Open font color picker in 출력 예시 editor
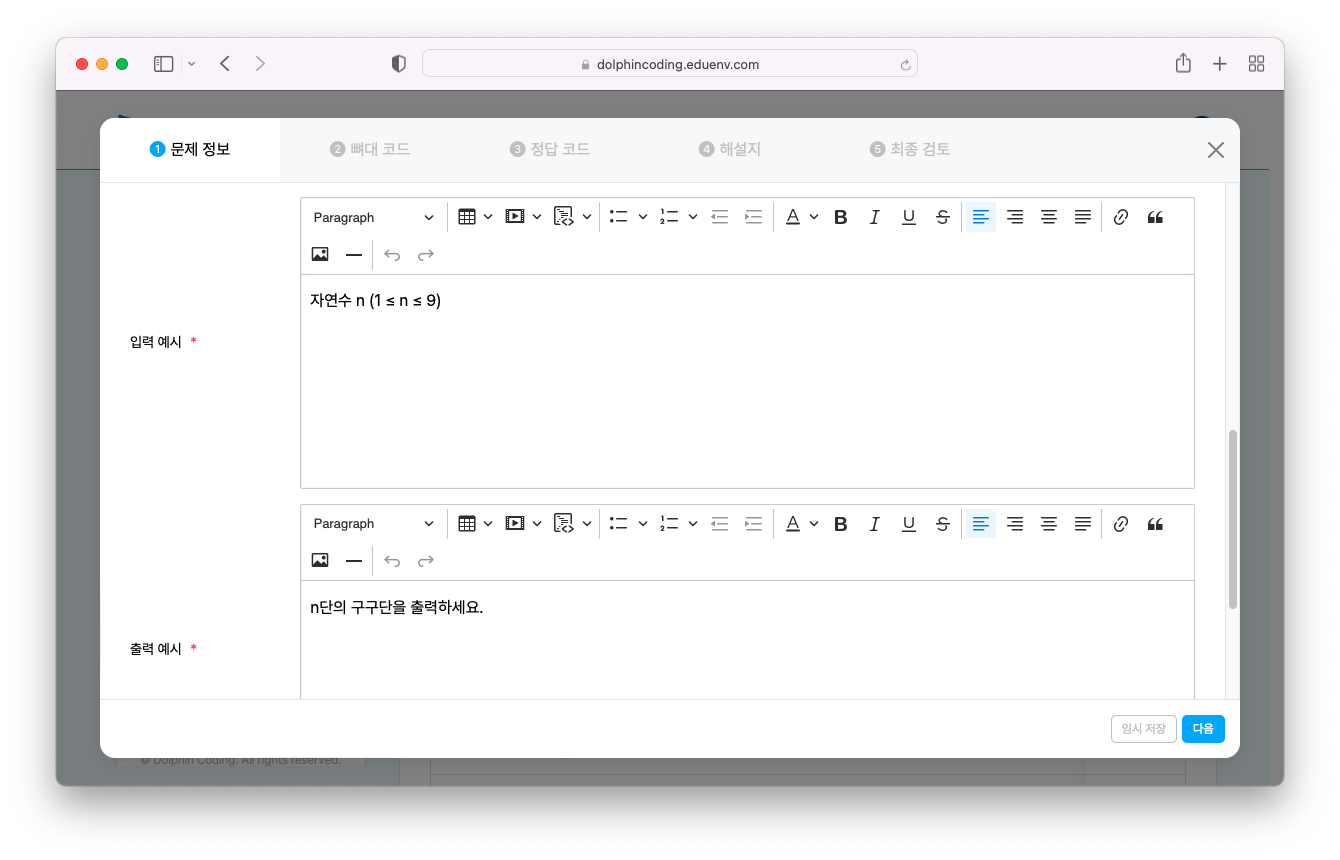This screenshot has width=1340, height=860. (x=793, y=523)
